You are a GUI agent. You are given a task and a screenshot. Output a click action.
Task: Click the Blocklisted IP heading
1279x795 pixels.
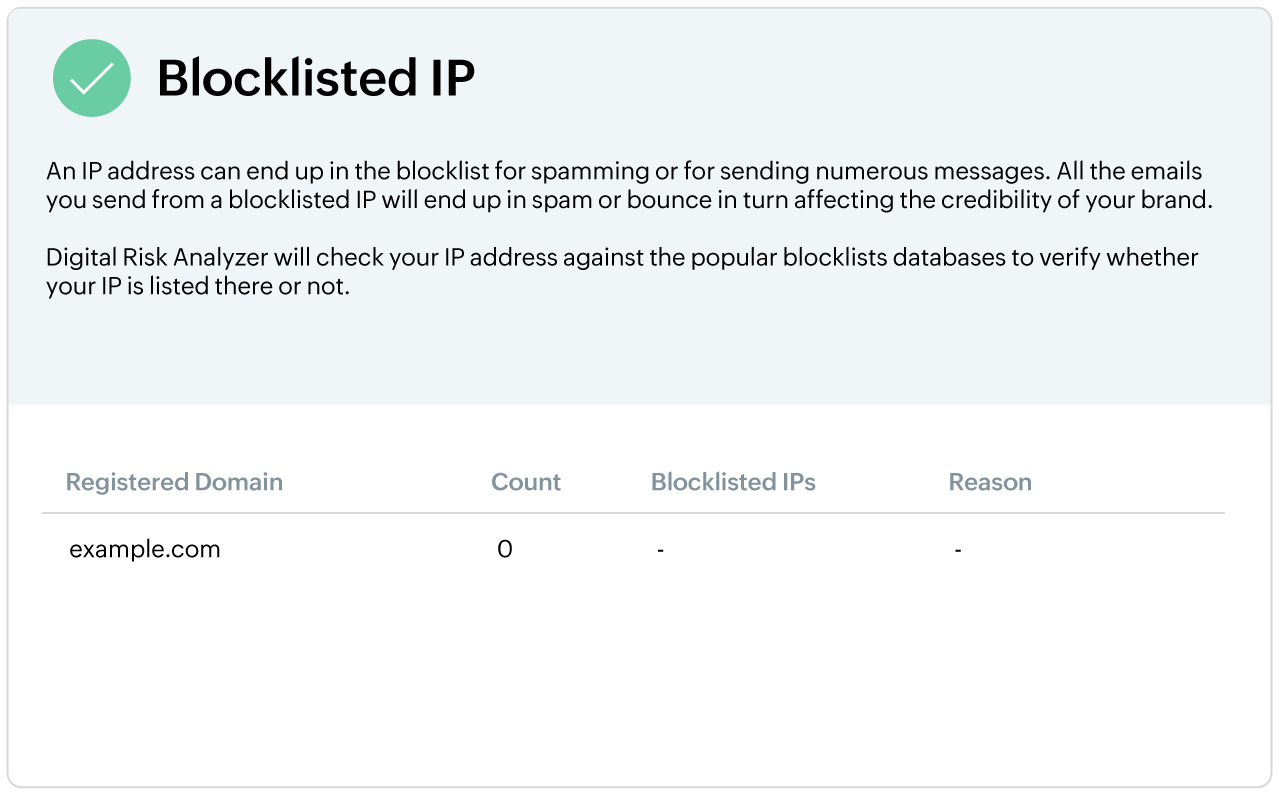click(315, 78)
